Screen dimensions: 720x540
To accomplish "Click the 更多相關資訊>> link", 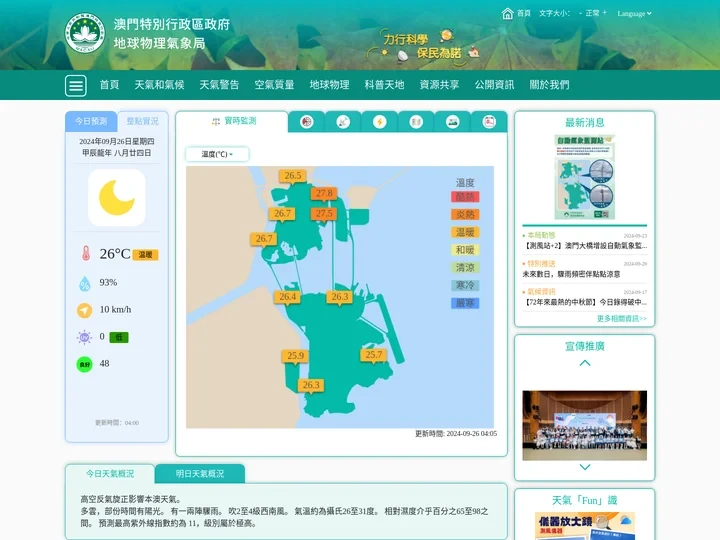I will click(x=622, y=318).
